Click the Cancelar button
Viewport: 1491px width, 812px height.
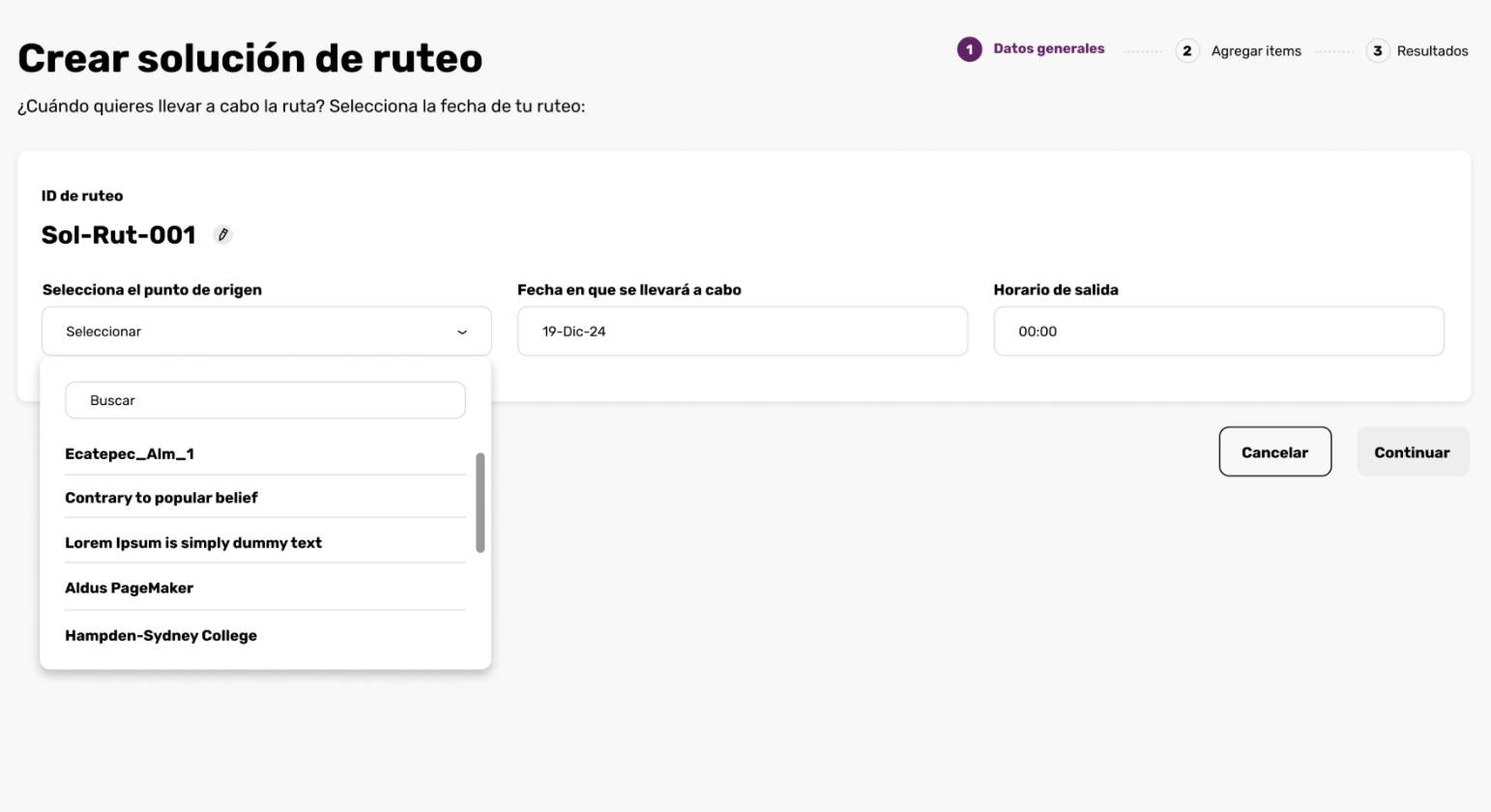point(1274,451)
